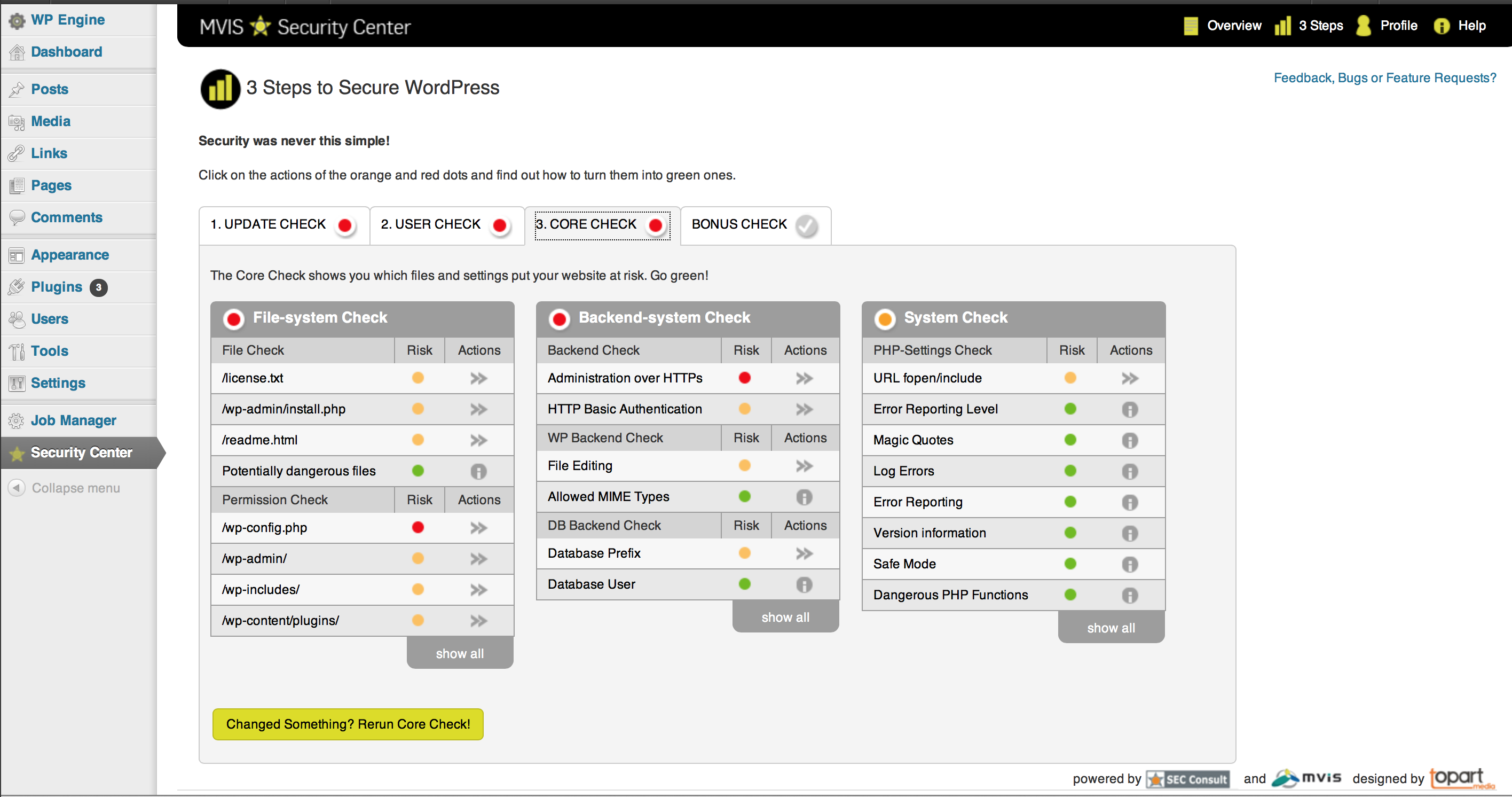
Task: Open the topart media logo in footer
Action: coord(1462,778)
